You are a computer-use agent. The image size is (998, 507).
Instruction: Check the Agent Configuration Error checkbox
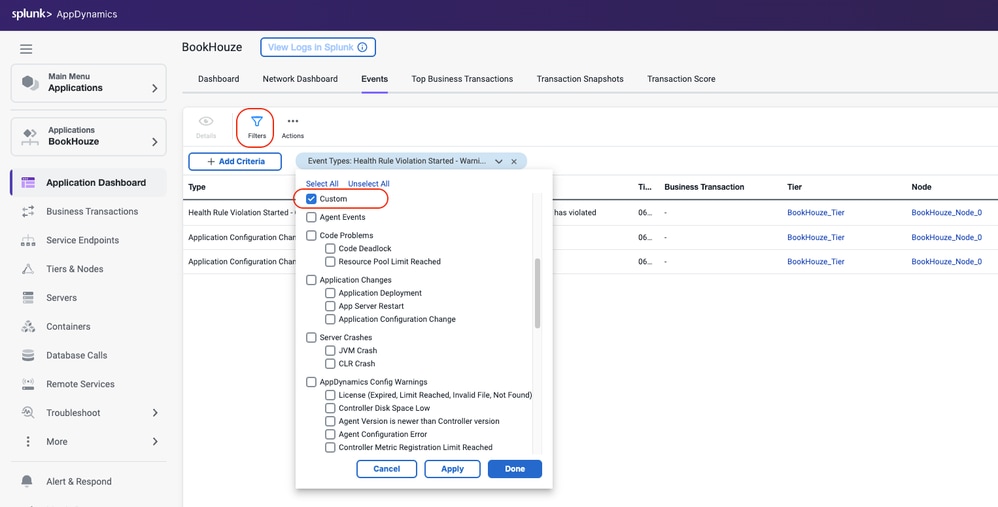point(330,434)
